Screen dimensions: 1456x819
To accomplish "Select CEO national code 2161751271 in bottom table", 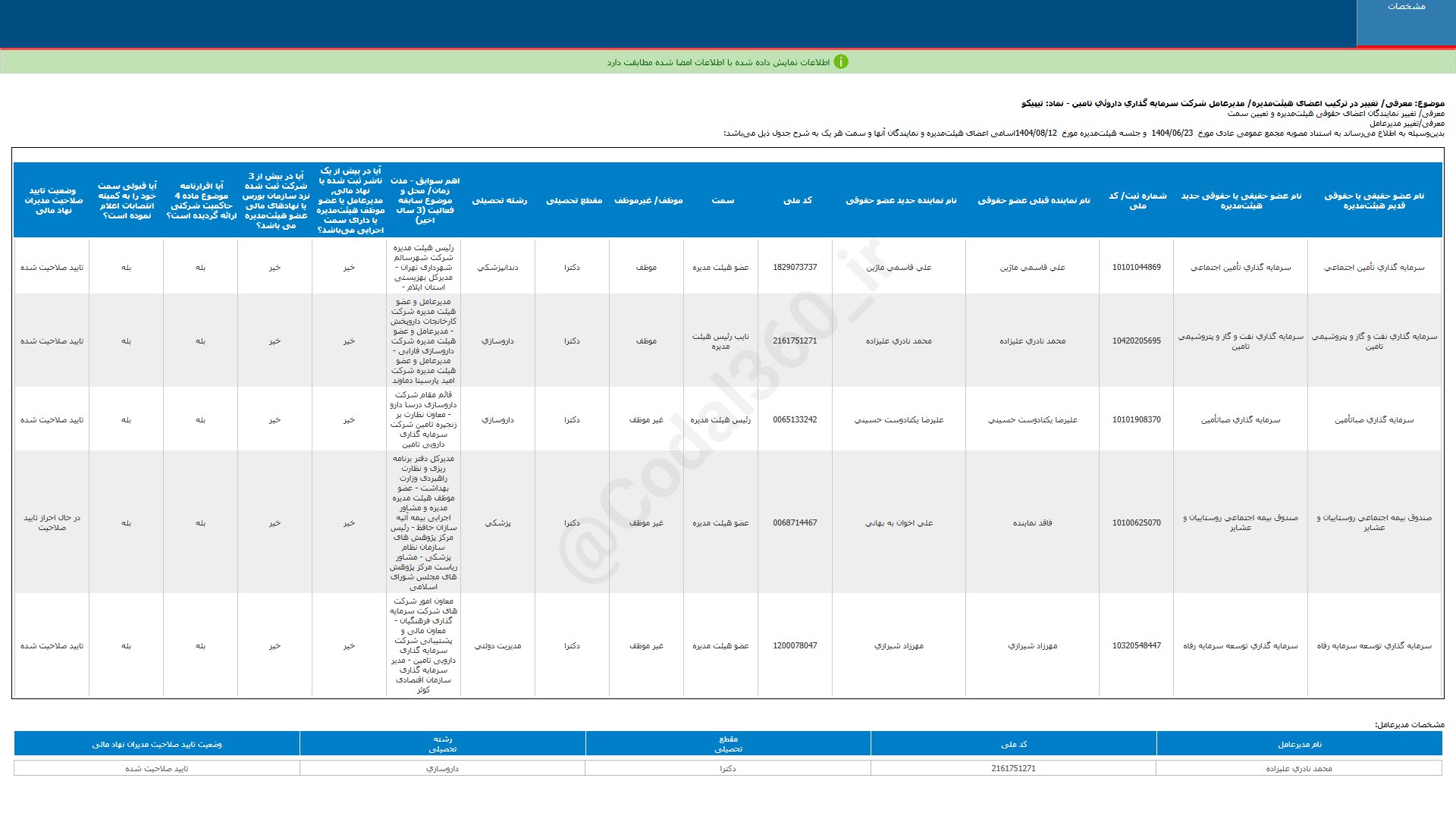I will pos(1013,769).
